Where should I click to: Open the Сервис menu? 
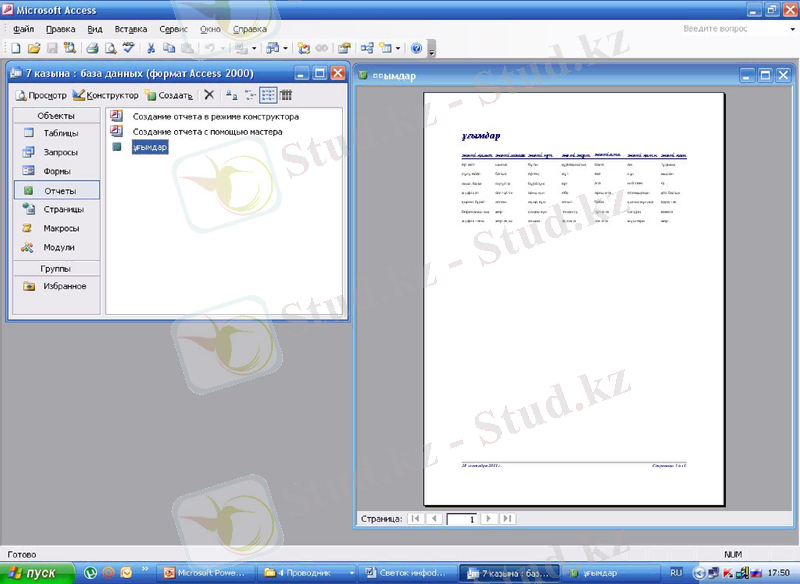pyautogui.click(x=172, y=28)
